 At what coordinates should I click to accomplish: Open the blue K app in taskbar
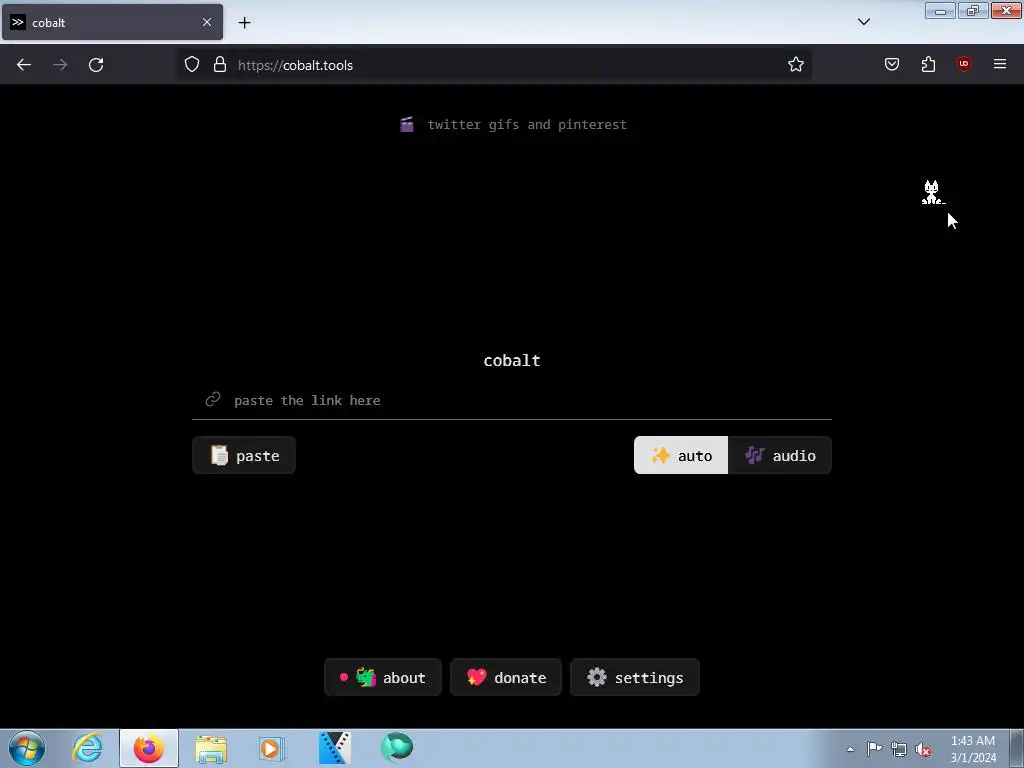tap(334, 748)
